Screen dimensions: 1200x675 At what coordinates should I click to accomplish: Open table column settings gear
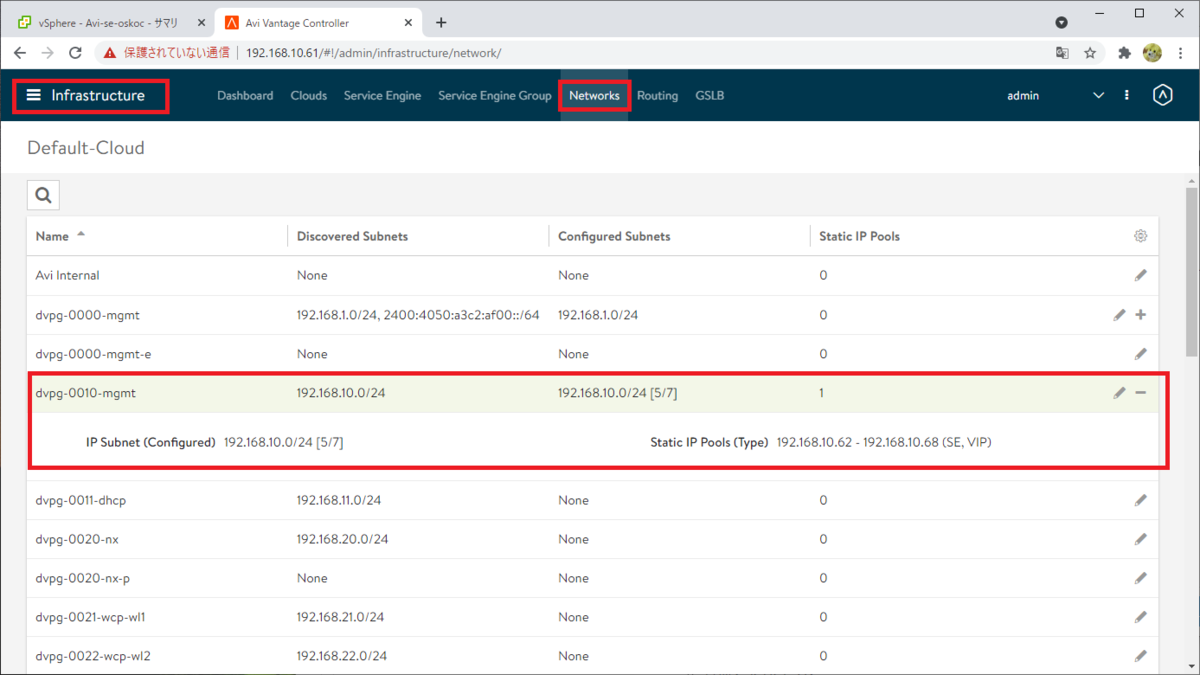[x=1140, y=236]
